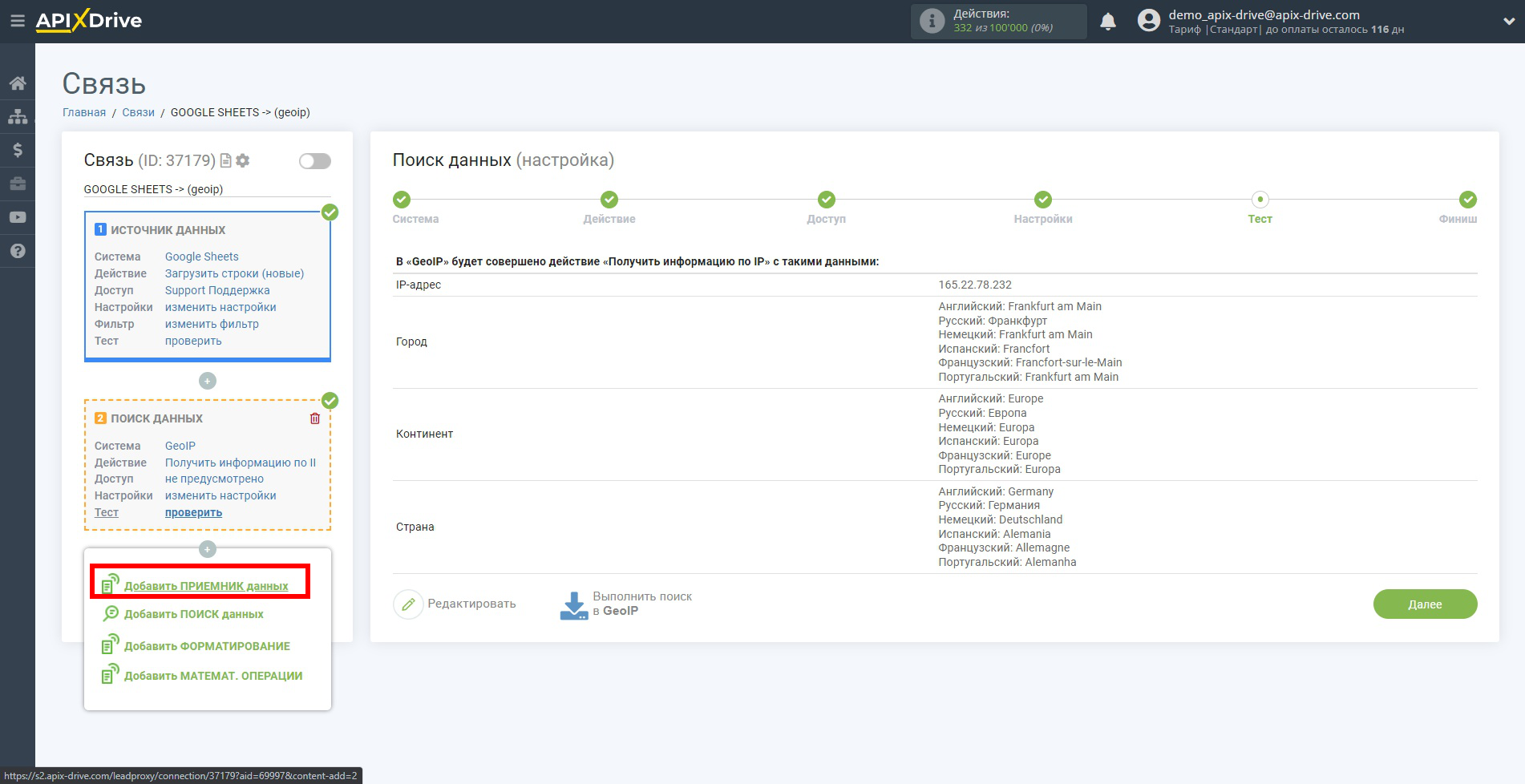The image size is (1525, 784).
Task: Click the Редактировать label
Action: click(x=471, y=604)
